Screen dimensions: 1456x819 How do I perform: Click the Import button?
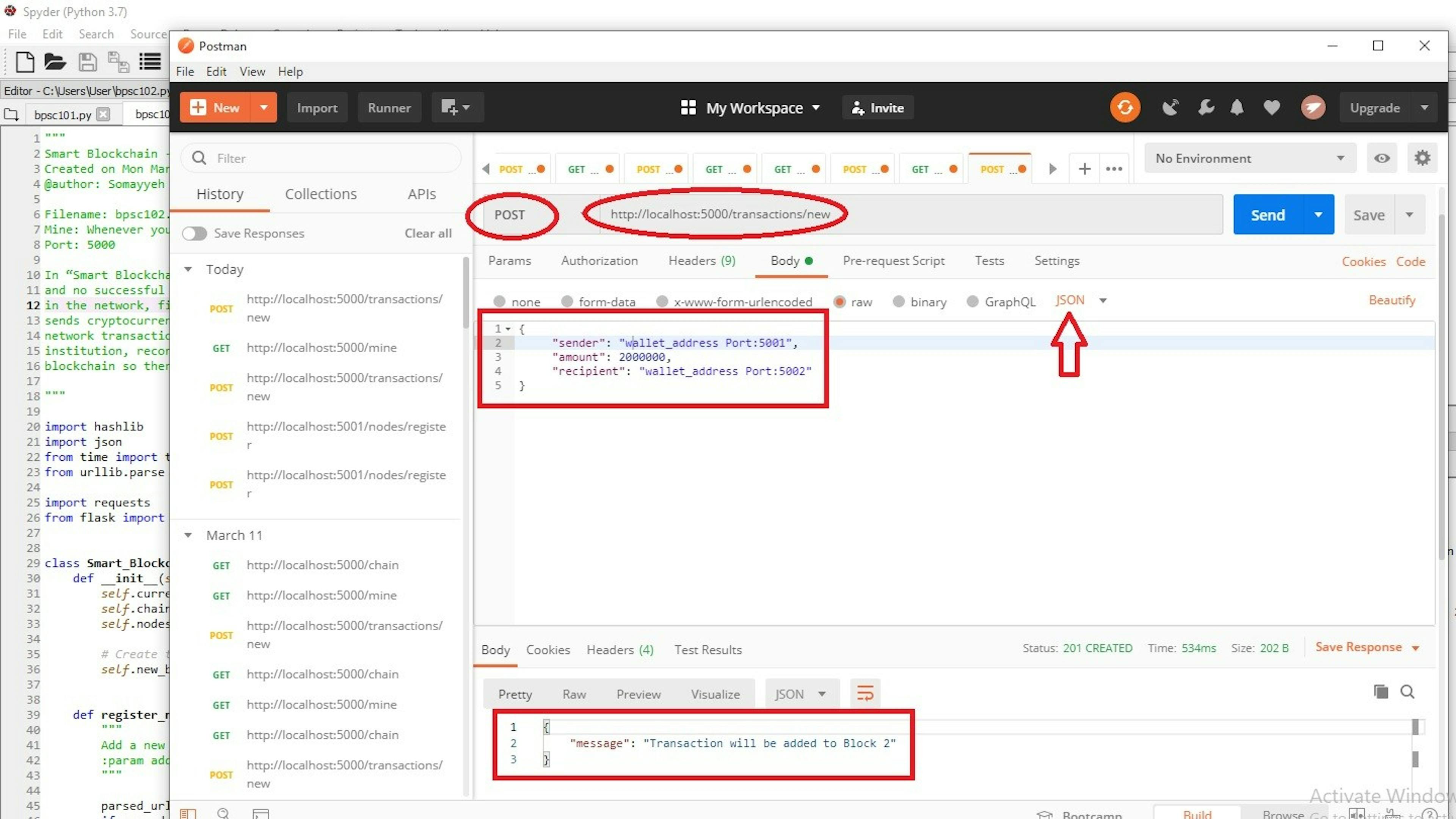click(317, 107)
